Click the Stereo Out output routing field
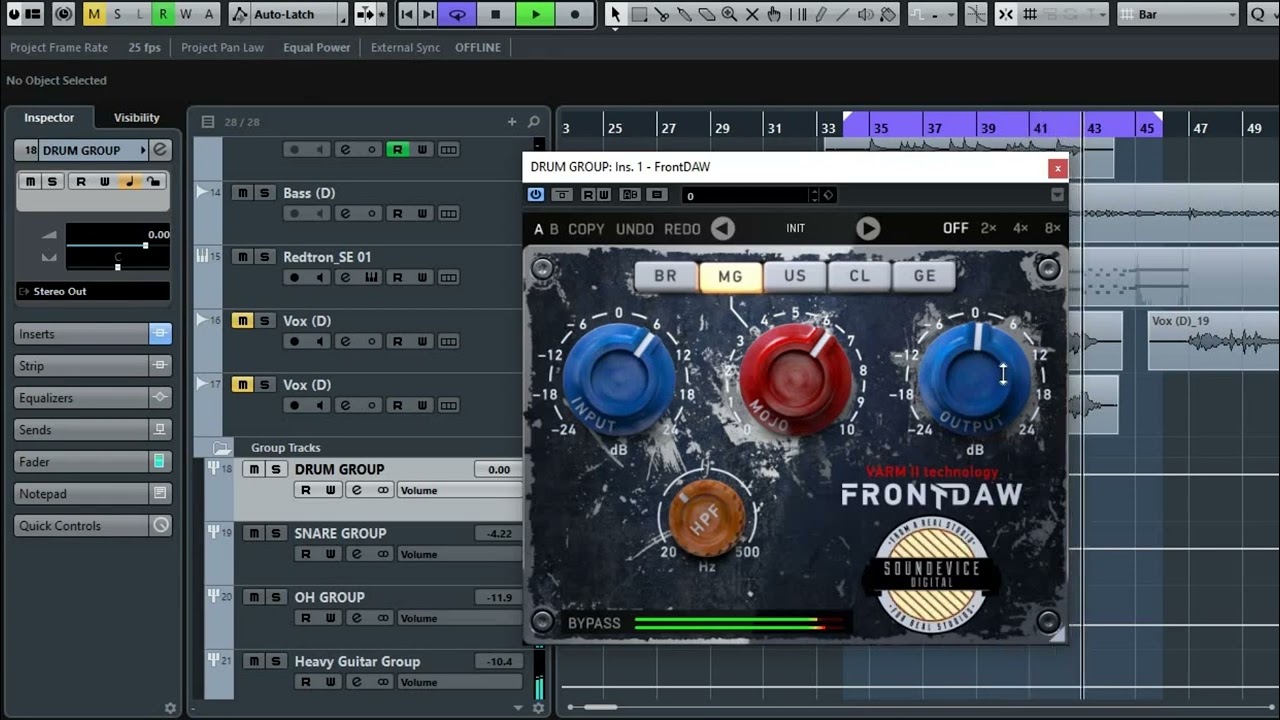Image resolution: width=1280 pixels, height=720 pixels. click(x=92, y=291)
